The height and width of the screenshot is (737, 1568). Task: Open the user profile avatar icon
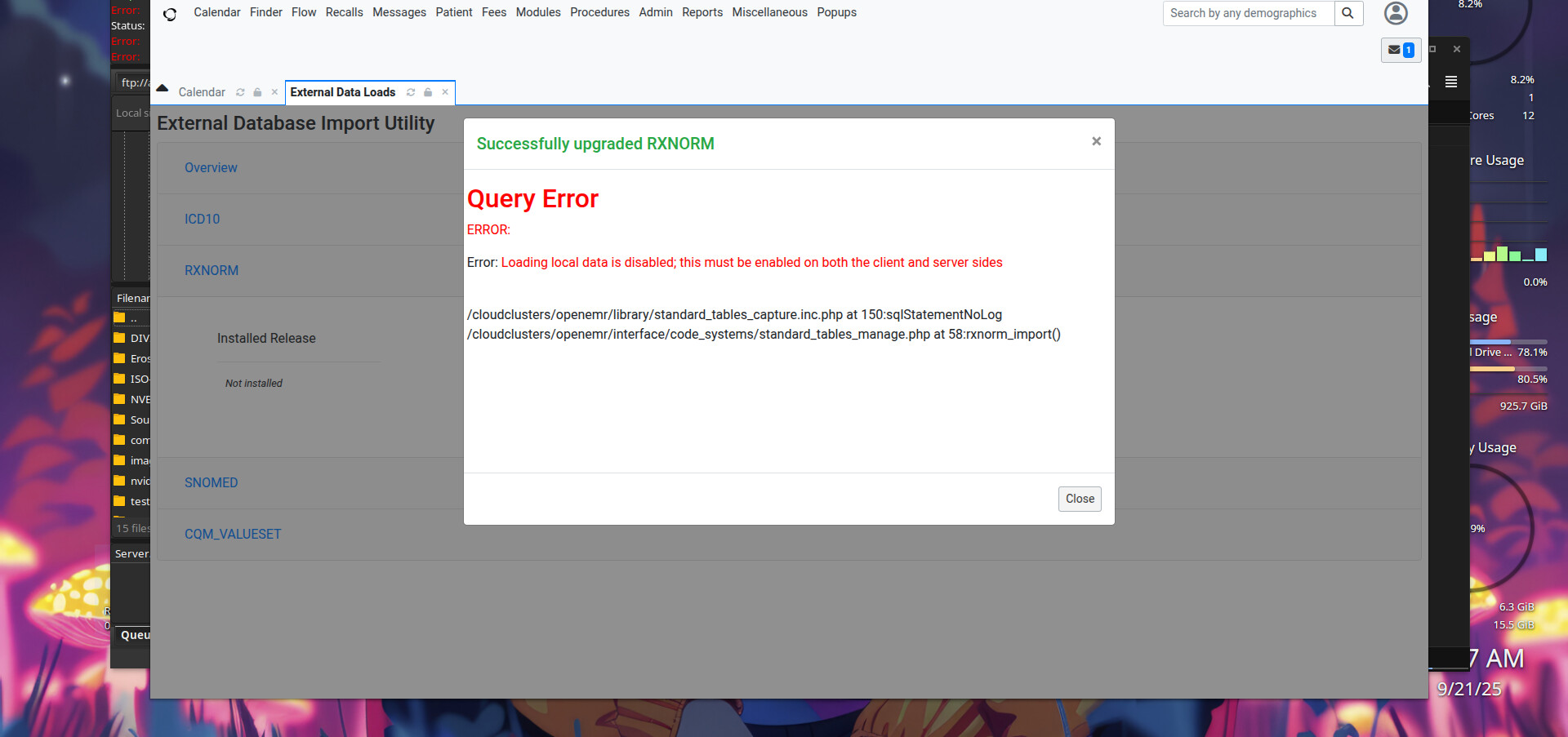[1396, 13]
